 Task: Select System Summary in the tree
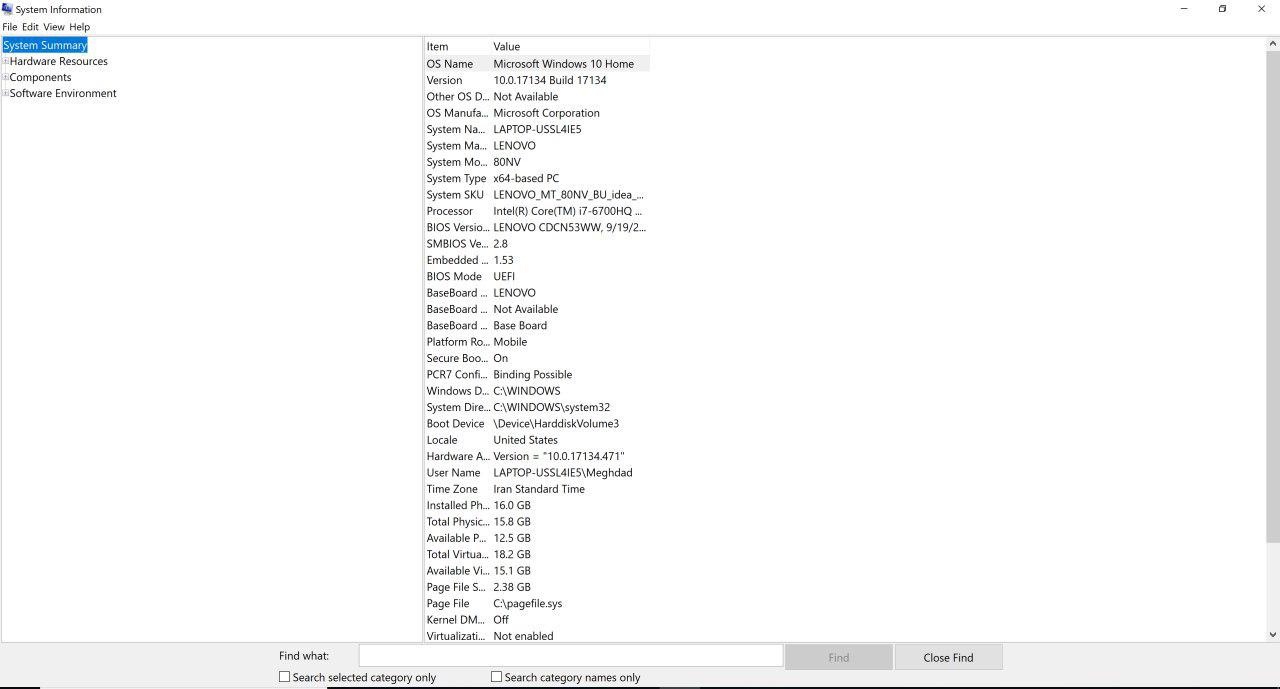45,45
